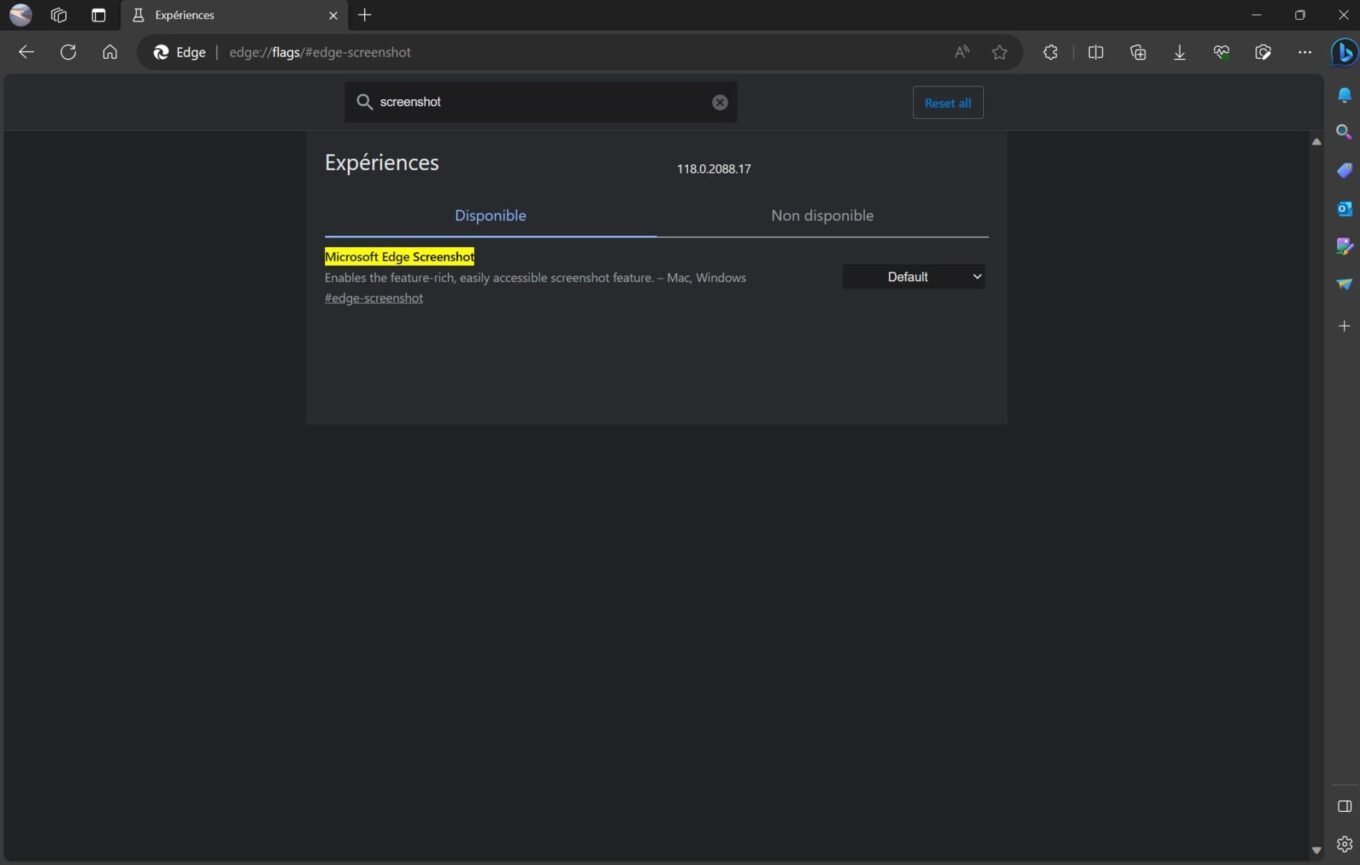The height and width of the screenshot is (865, 1360).
Task: Open the #edge-screenshot anchor link
Action: click(374, 298)
